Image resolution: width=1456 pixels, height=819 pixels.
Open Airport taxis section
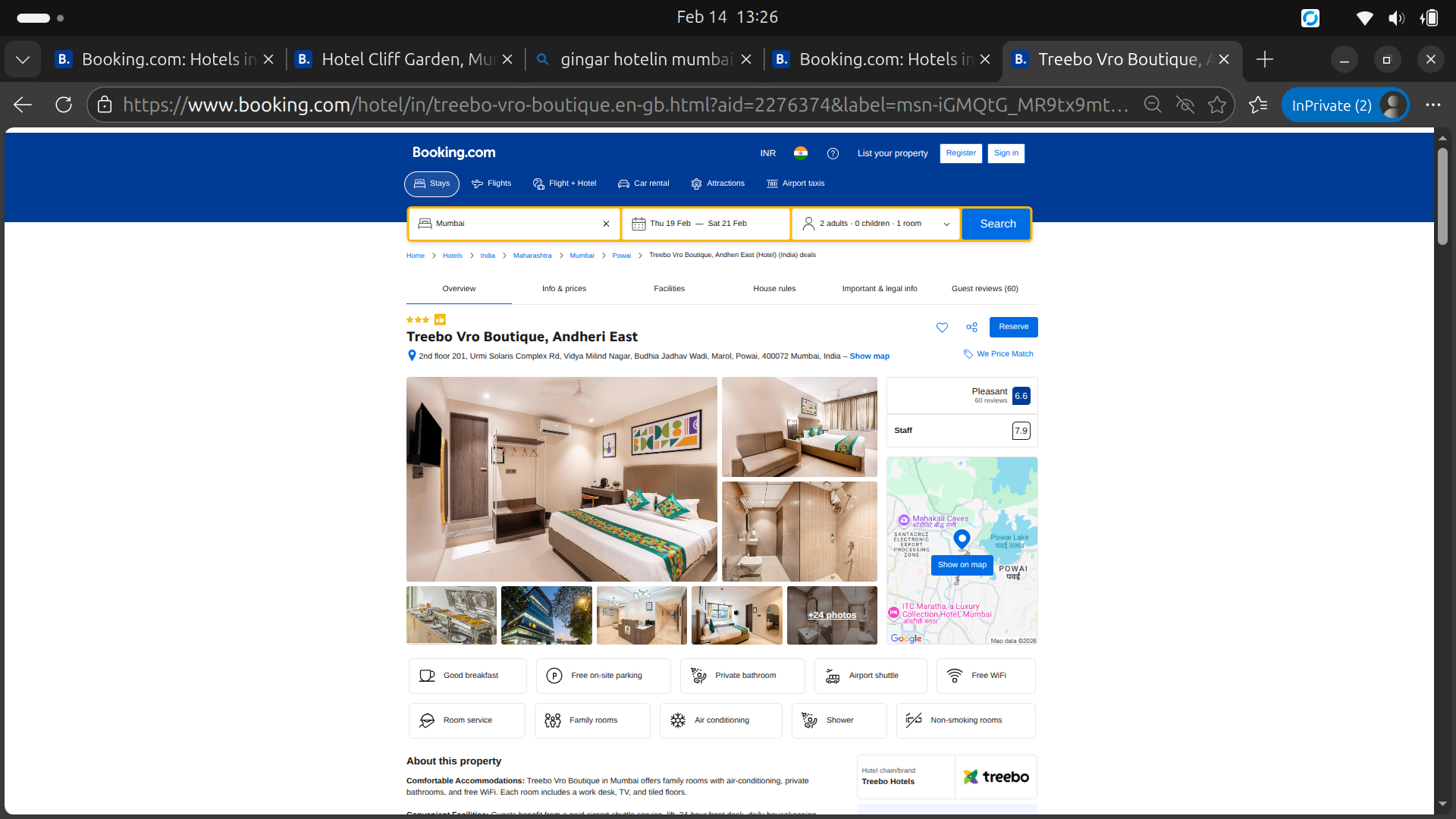(795, 184)
